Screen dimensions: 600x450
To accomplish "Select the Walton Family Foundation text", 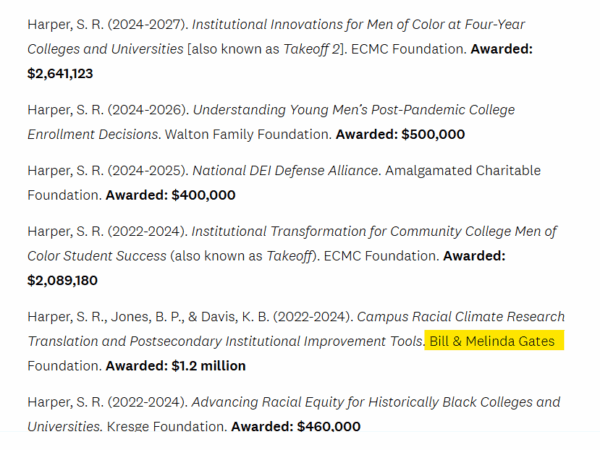I will 248,134.
